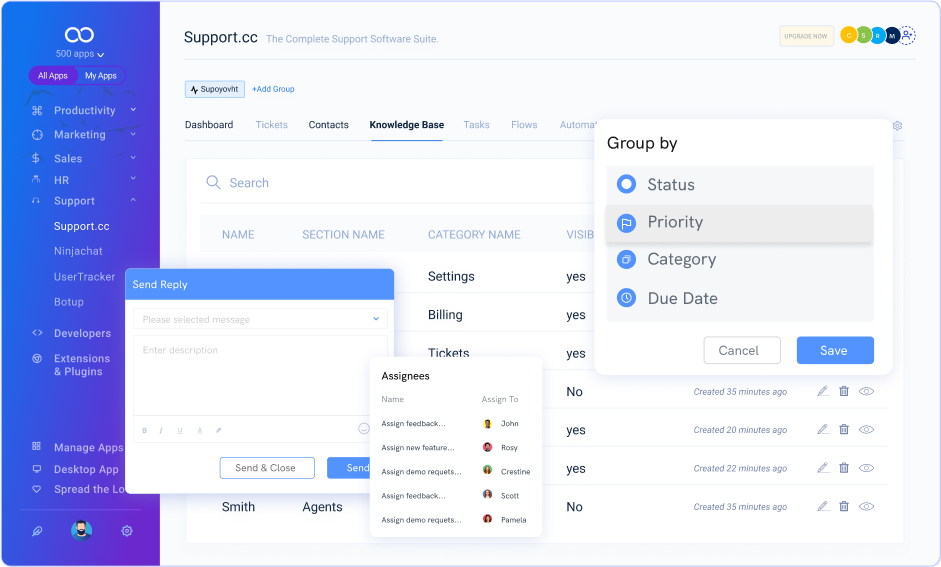
Task: Click the Manage Apps grid icon
Action: [37, 446]
